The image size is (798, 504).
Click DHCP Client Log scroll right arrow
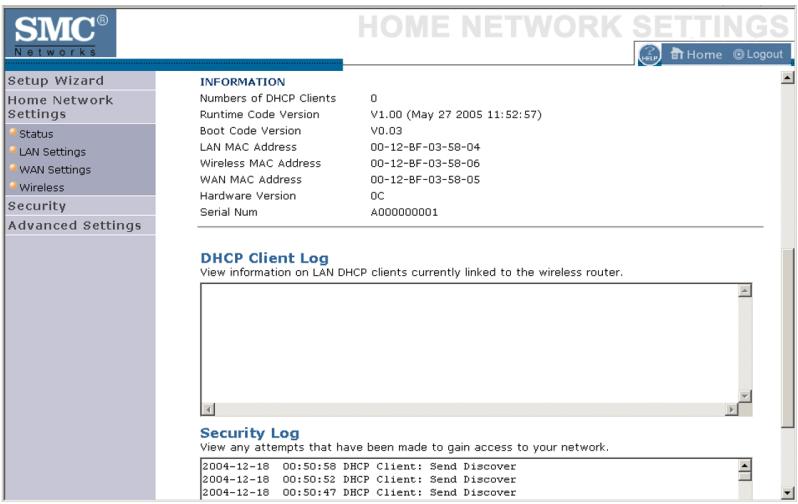click(x=732, y=409)
